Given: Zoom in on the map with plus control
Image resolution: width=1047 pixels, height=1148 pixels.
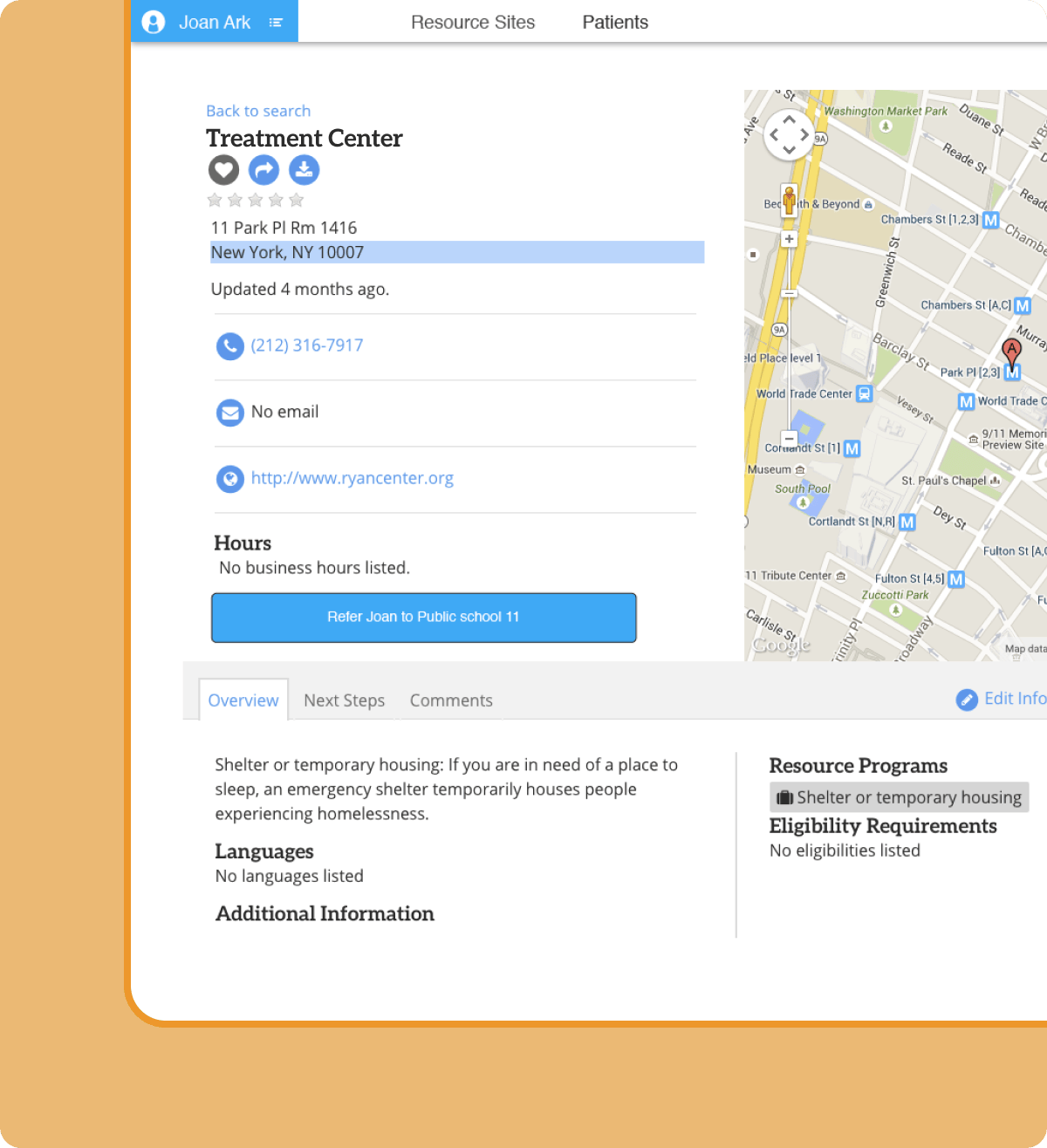Looking at the screenshot, I should pyautogui.click(x=789, y=238).
